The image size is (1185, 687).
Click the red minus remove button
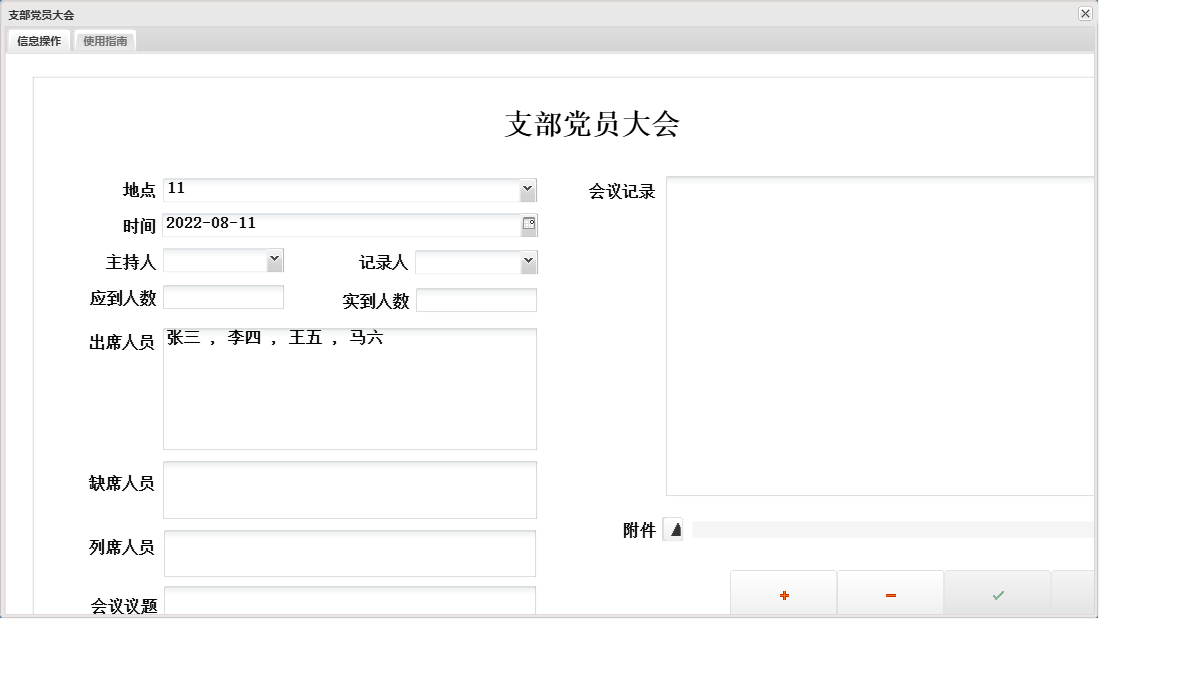pyautogui.click(x=890, y=595)
